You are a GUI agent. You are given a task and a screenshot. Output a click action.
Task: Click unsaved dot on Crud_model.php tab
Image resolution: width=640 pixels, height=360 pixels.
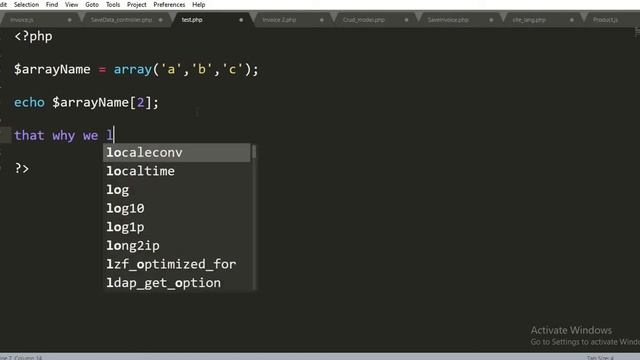click(406, 20)
